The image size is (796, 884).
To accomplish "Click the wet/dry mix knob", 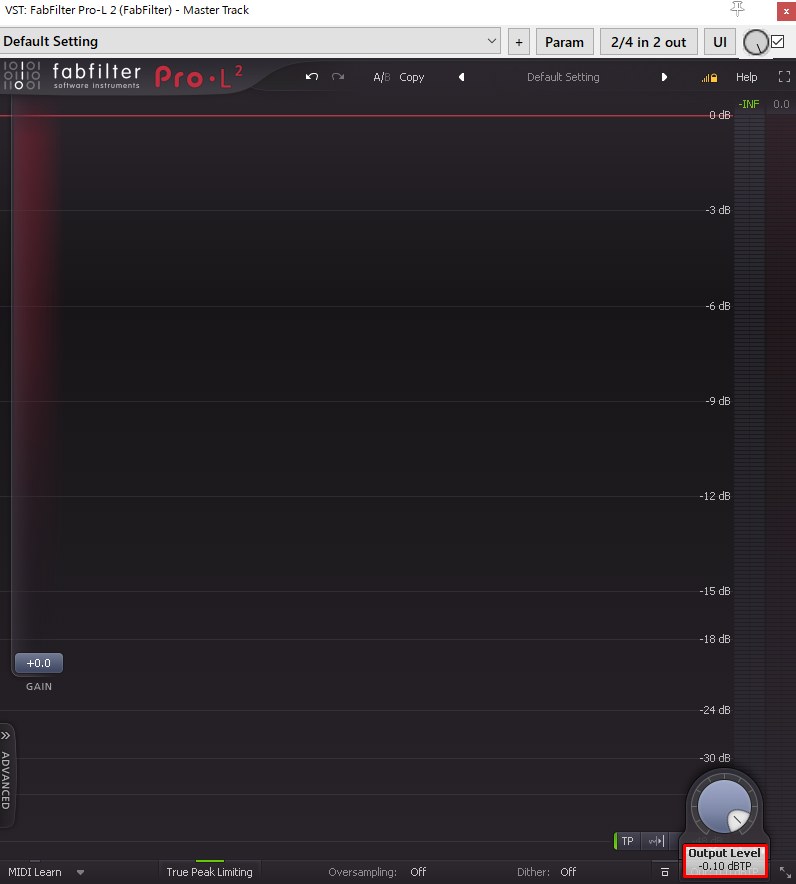I will [755, 42].
